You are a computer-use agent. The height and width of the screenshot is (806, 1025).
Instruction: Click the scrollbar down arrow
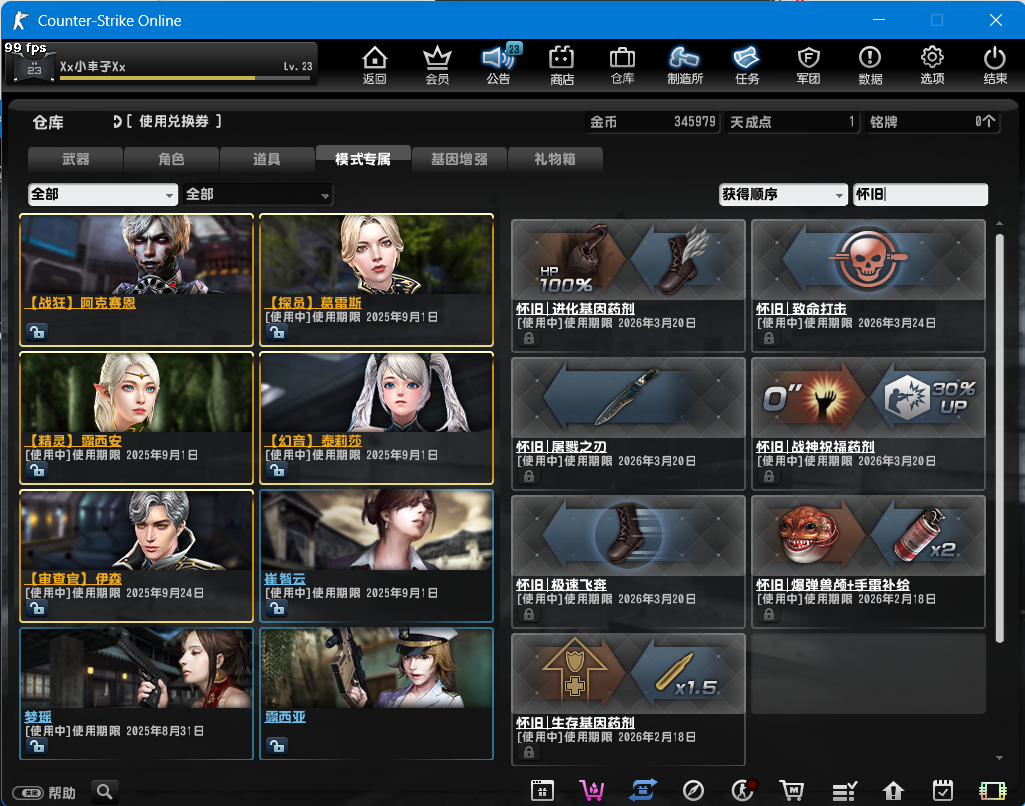[x=999, y=758]
